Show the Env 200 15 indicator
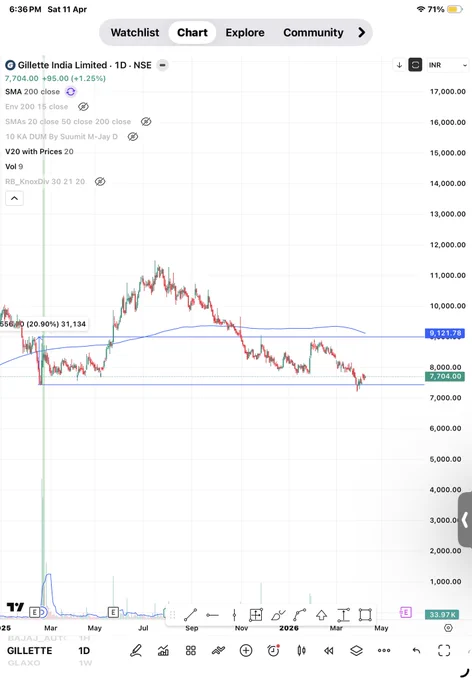This screenshot has width=472, height=680. click(x=83, y=106)
